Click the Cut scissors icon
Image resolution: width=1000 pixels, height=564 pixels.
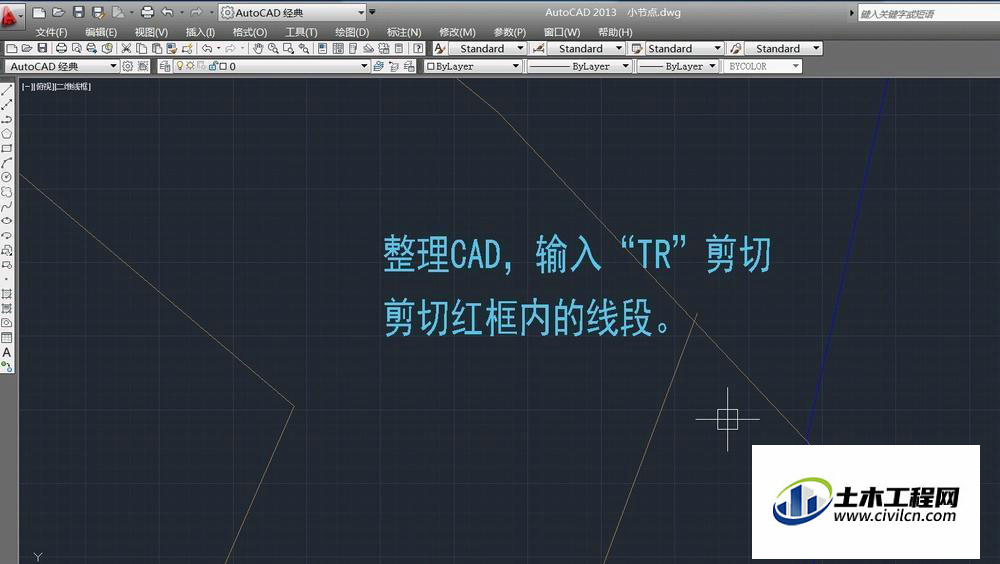point(126,48)
